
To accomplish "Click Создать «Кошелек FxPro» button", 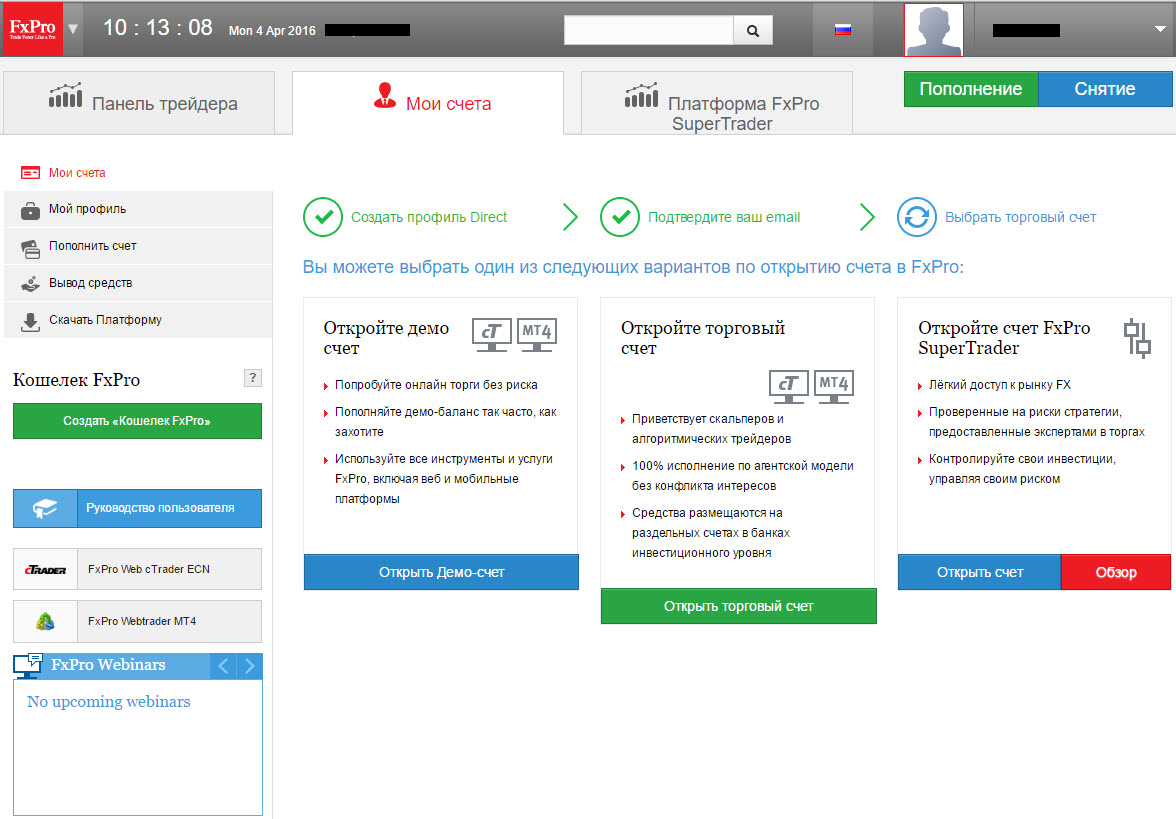I will click(137, 421).
